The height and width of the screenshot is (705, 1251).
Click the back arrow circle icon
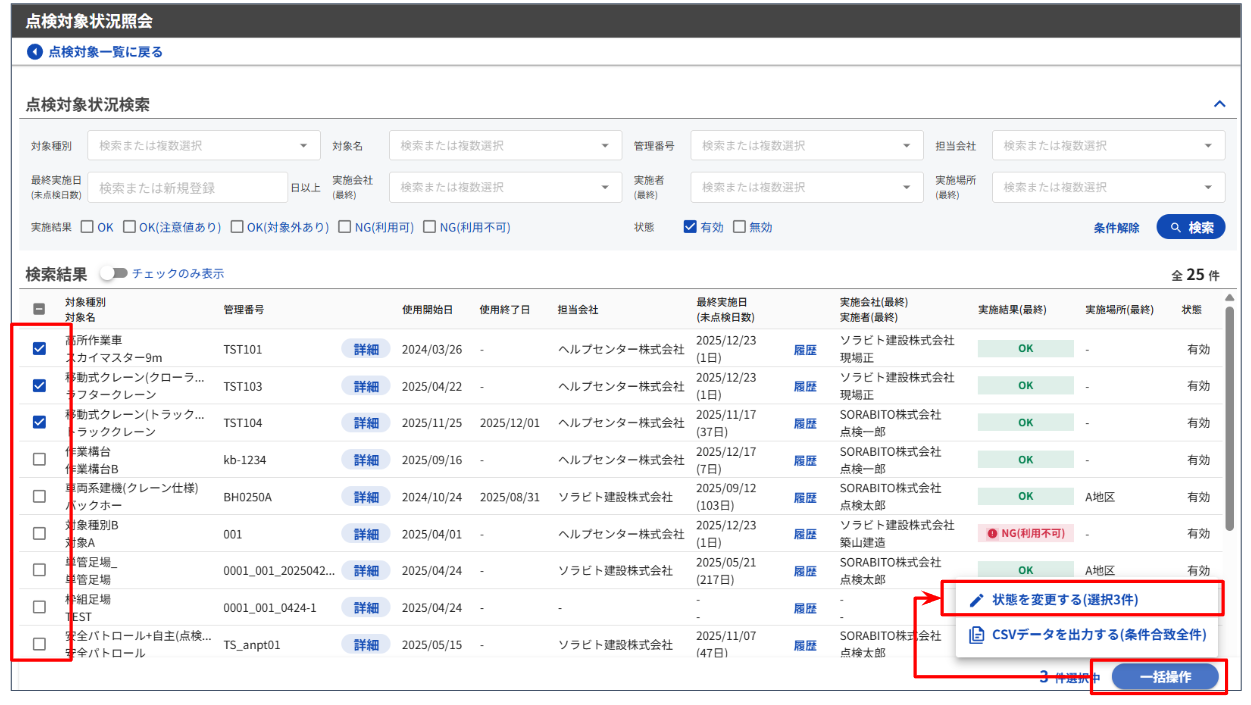[x=35, y=52]
